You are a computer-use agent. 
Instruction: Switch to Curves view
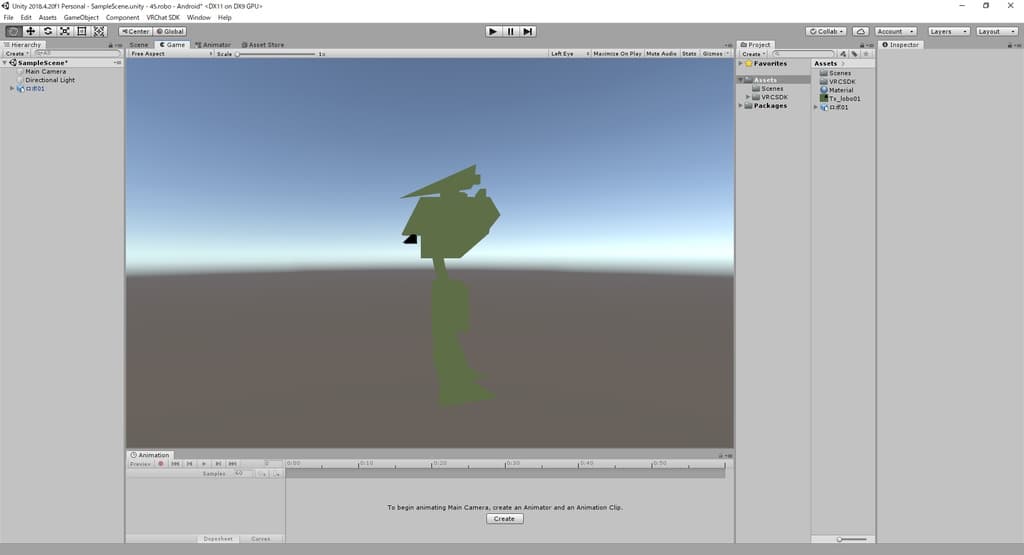tap(261, 539)
